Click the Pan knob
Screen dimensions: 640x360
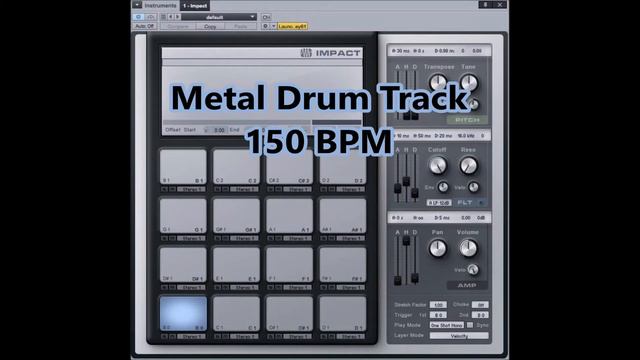point(438,248)
